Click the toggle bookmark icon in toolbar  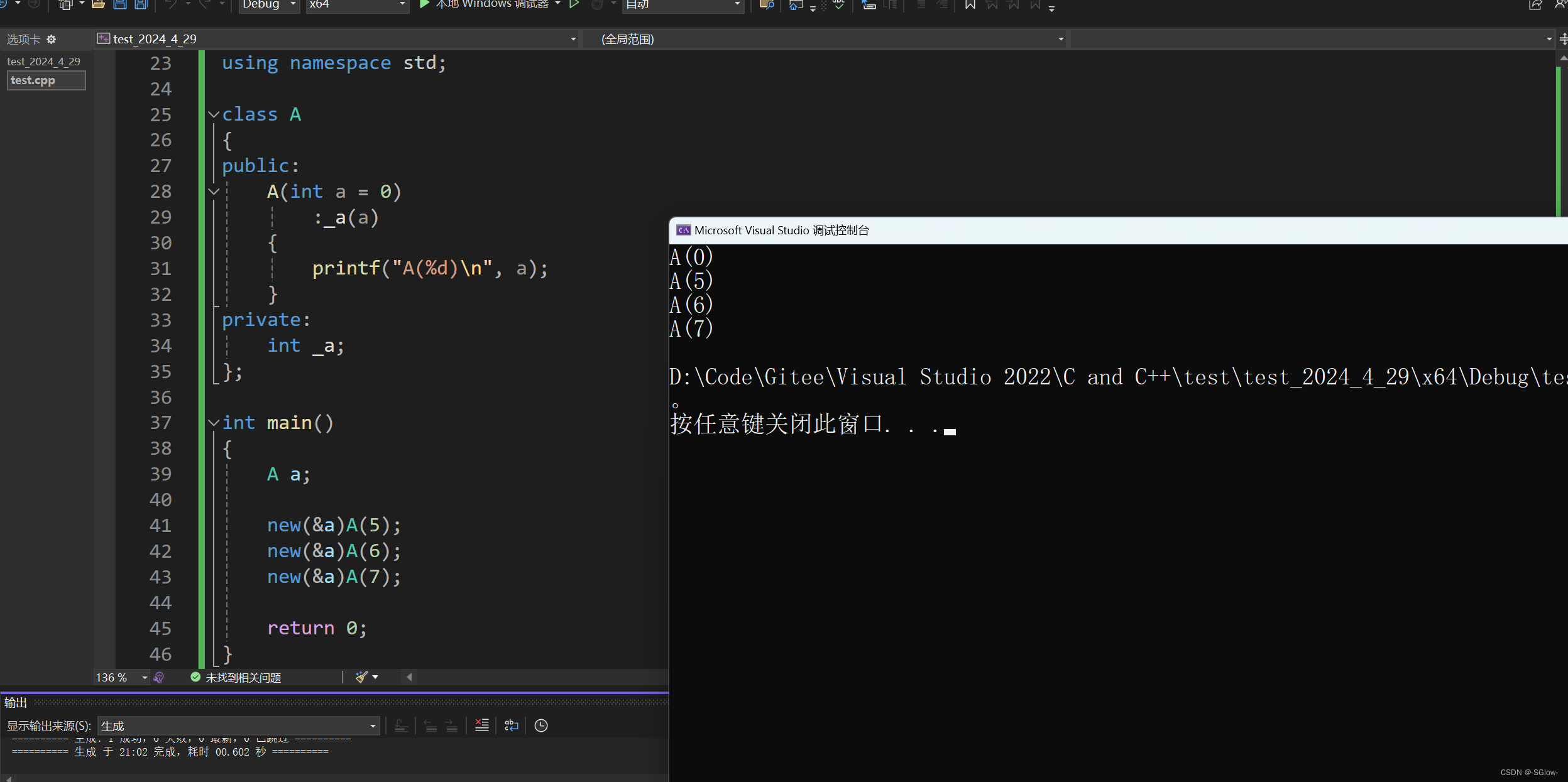970,5
